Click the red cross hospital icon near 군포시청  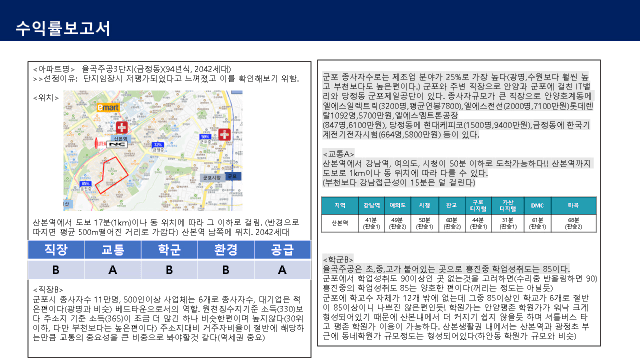[224, 134]
